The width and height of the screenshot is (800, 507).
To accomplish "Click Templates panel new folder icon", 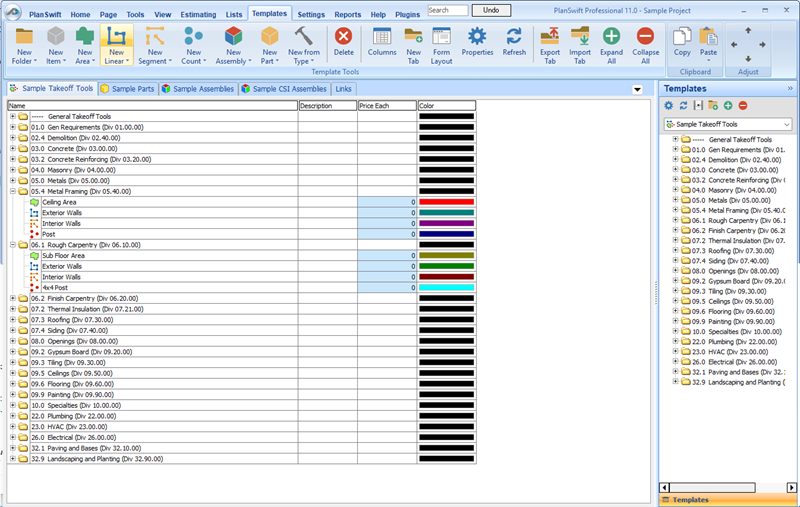I will [x=713, y=106].
